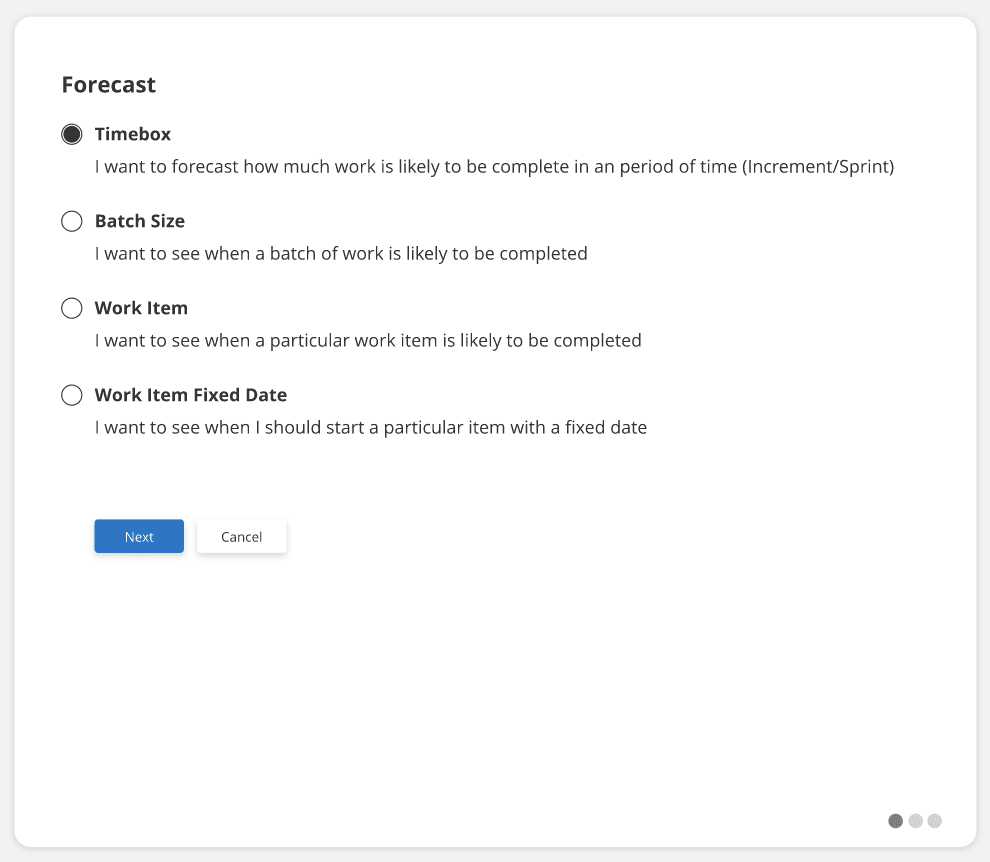The image size is (990, 862).
Task: Click the bold "Batch Size" label text
Action: 140,221
